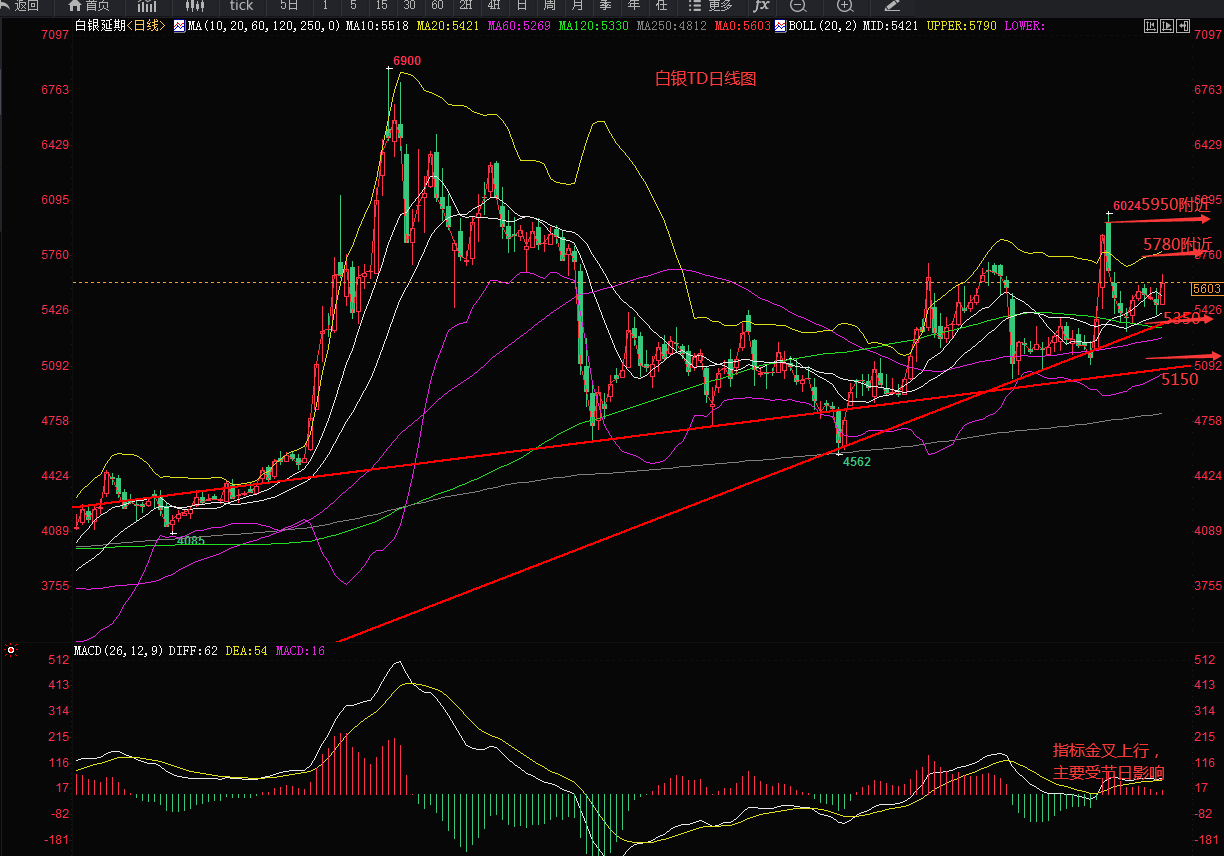Click the BOLL indicator icon in header
The image size is (1224, 856).
pos(780,26)
